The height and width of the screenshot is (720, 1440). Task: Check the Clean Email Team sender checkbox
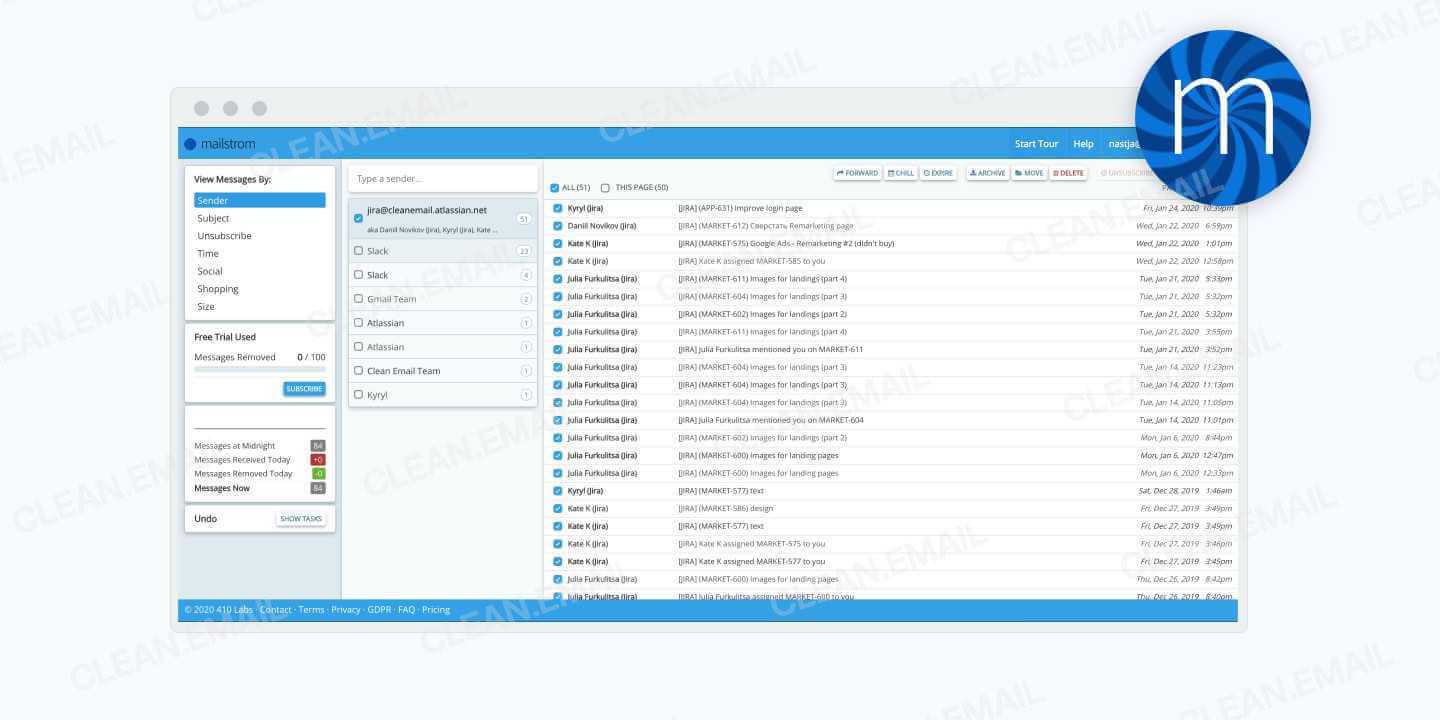tap(359, 370)
